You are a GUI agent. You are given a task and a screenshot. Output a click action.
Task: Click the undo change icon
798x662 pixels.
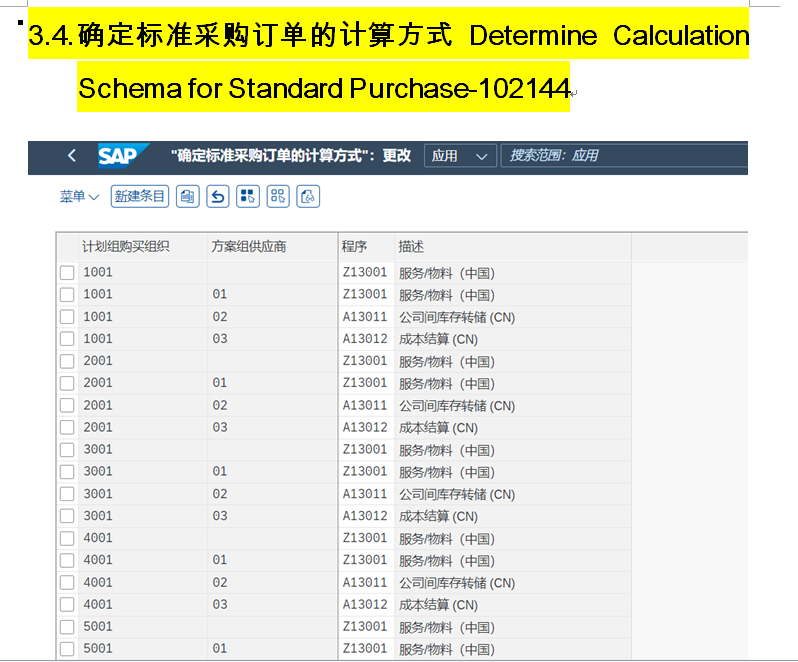point(218,196)
